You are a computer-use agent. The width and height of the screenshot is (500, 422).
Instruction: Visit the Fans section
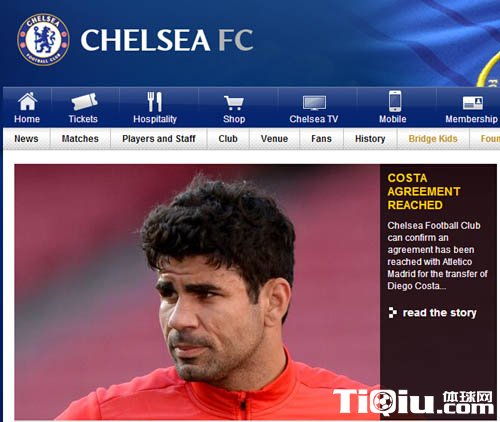click(x=321, y=139)
